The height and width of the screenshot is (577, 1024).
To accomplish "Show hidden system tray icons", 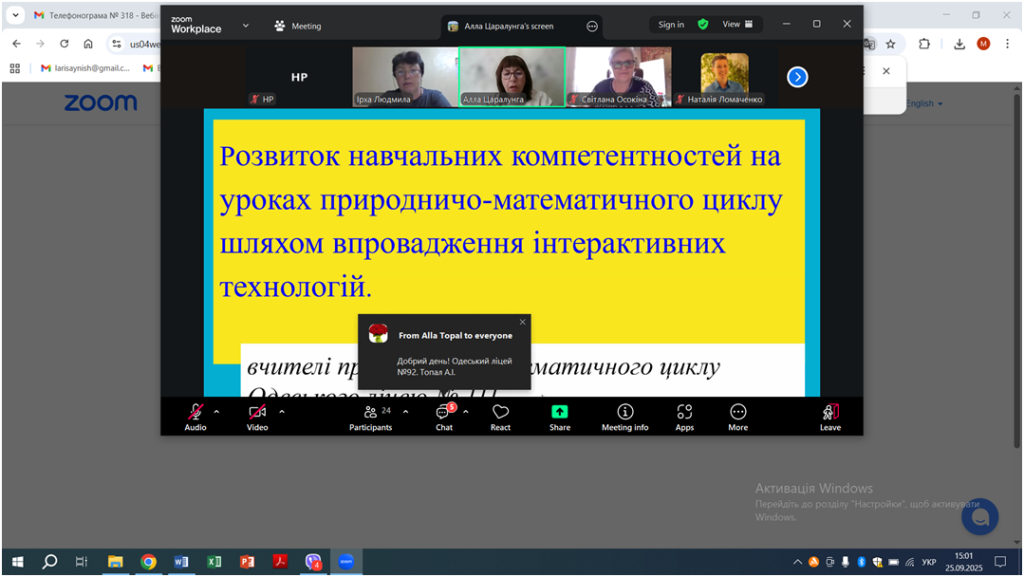I will click(x=797, y=562).
